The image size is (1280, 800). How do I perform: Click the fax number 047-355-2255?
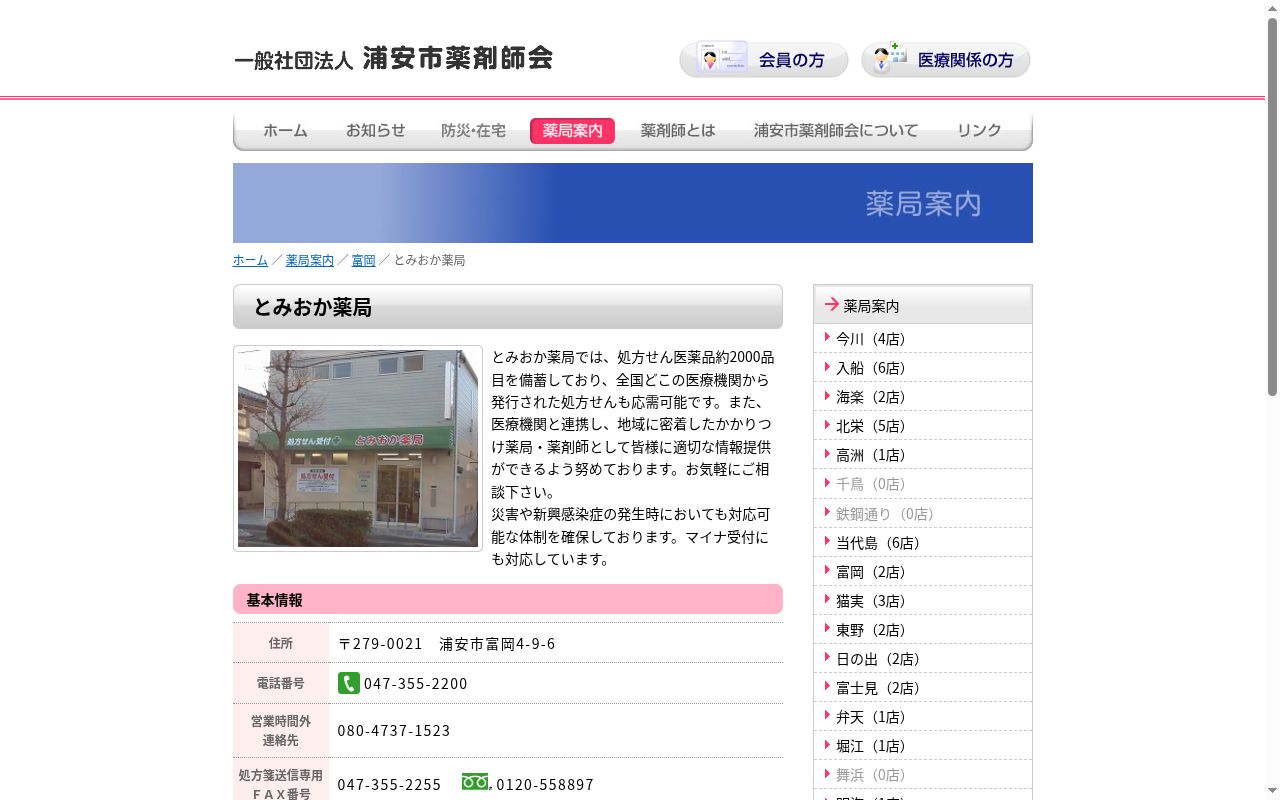tap(389, 785)
